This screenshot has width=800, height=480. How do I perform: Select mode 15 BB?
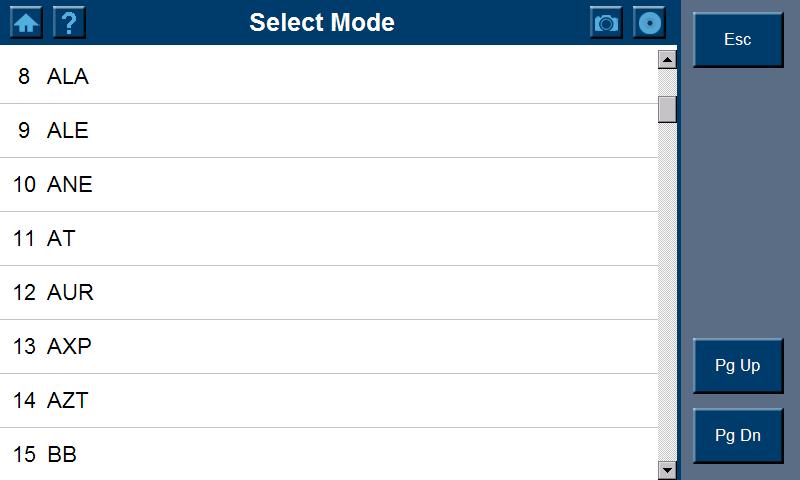tap(328, 454)
